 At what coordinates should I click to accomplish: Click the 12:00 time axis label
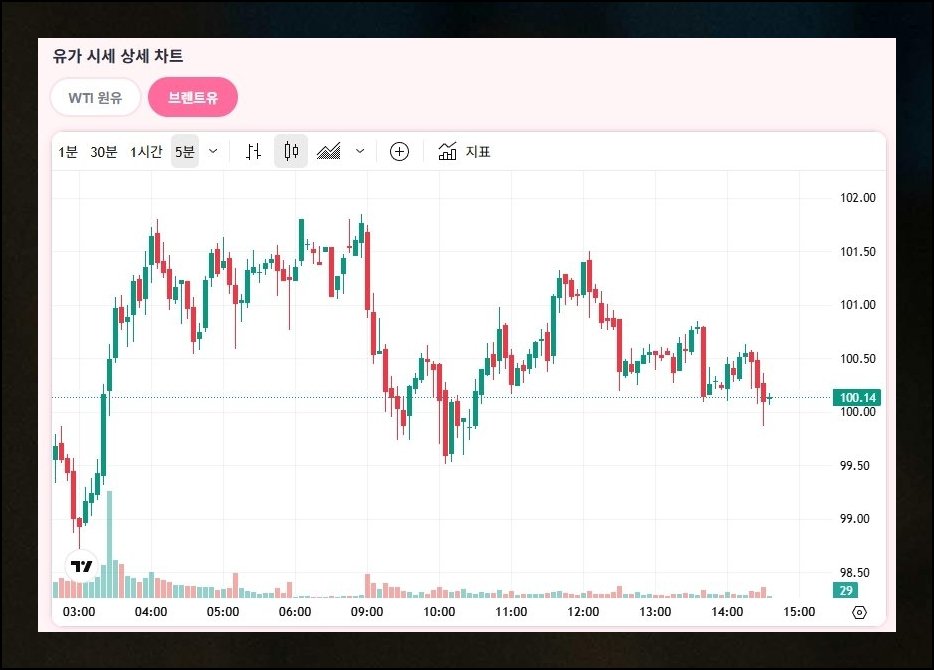[x=583, y=612]
